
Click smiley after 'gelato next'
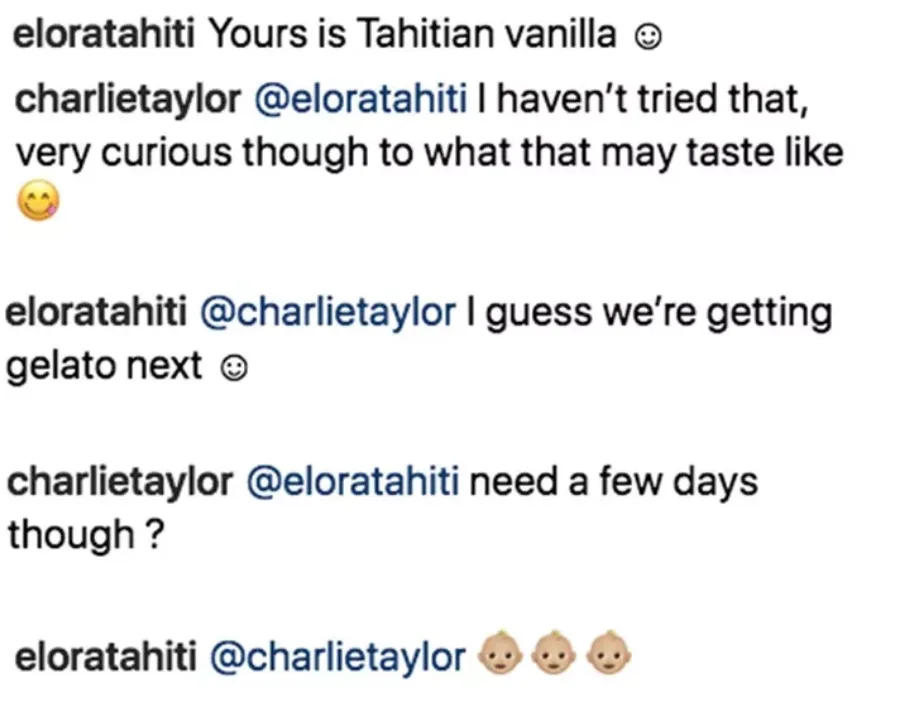(234, 368)
